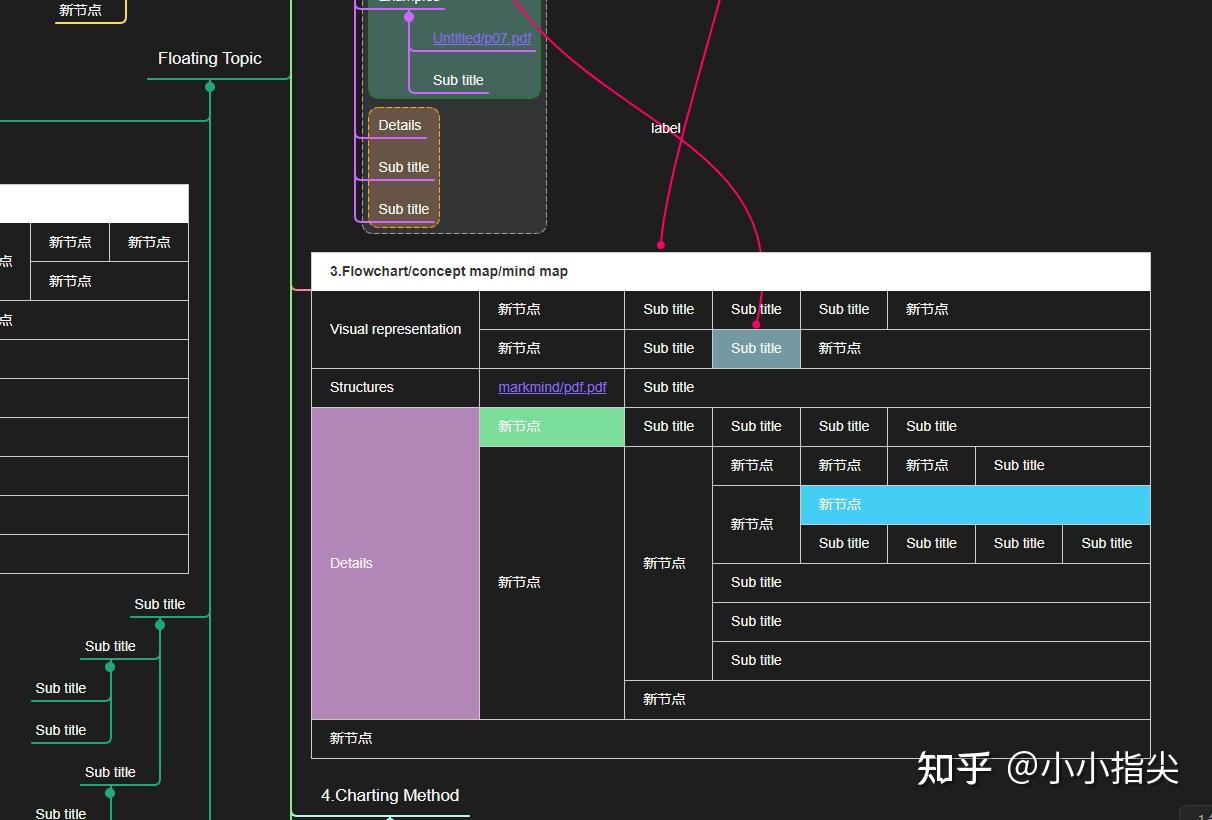This screenshot has width=1212, height=820.
Task: Select the 4.Charting Method topic node
Action: tap(389, 795)
